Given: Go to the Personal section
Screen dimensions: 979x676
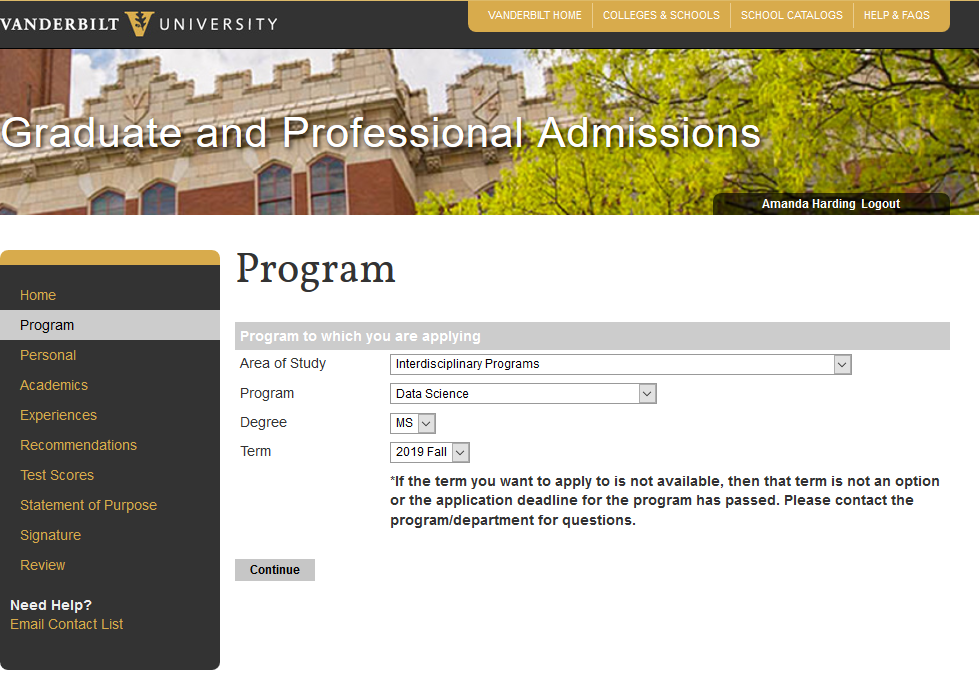Looking at the screenshot, I should 48,355.
